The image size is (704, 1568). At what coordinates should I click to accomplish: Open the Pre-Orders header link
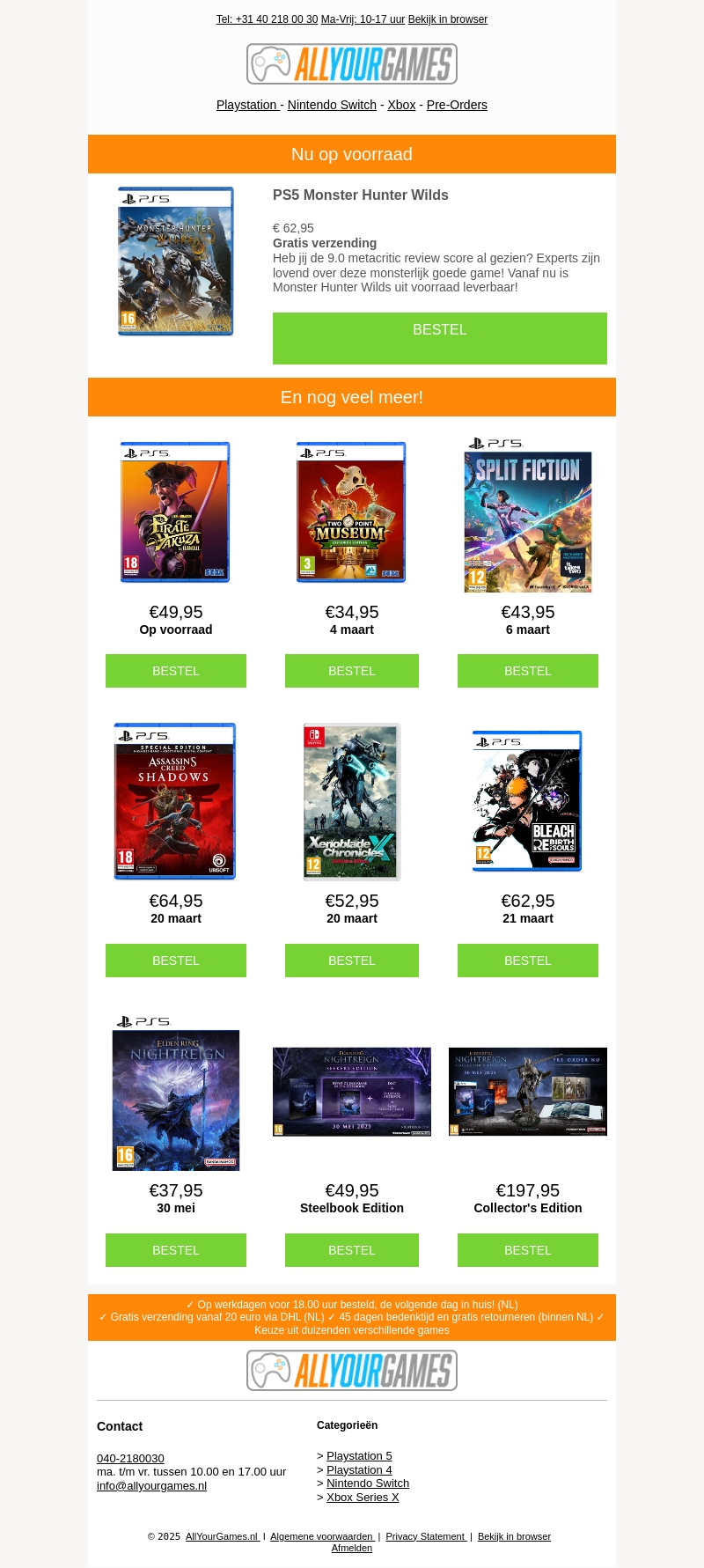click(457, 105)
